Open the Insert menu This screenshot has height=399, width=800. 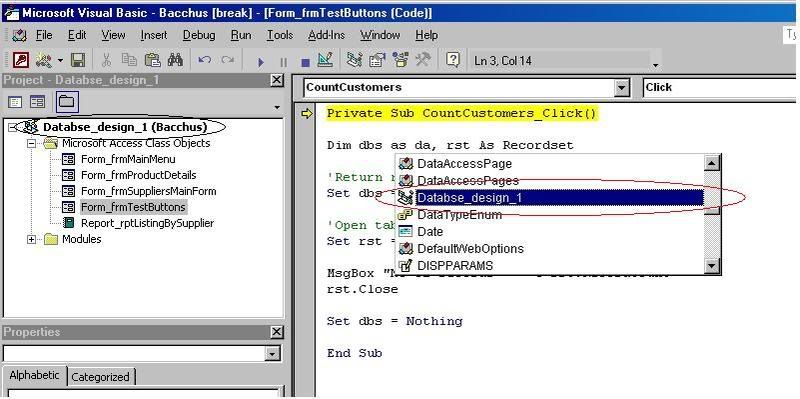click(x=154, y=35)
